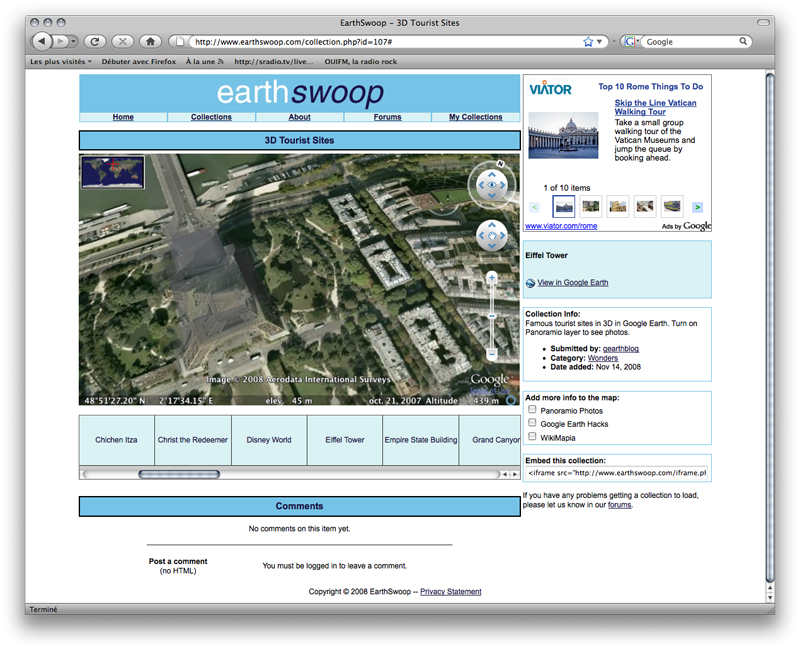Select the Chichen Itza site
The width and height of the screenshot is (800, 649).
pyautogui.click(x=116, y=440)
